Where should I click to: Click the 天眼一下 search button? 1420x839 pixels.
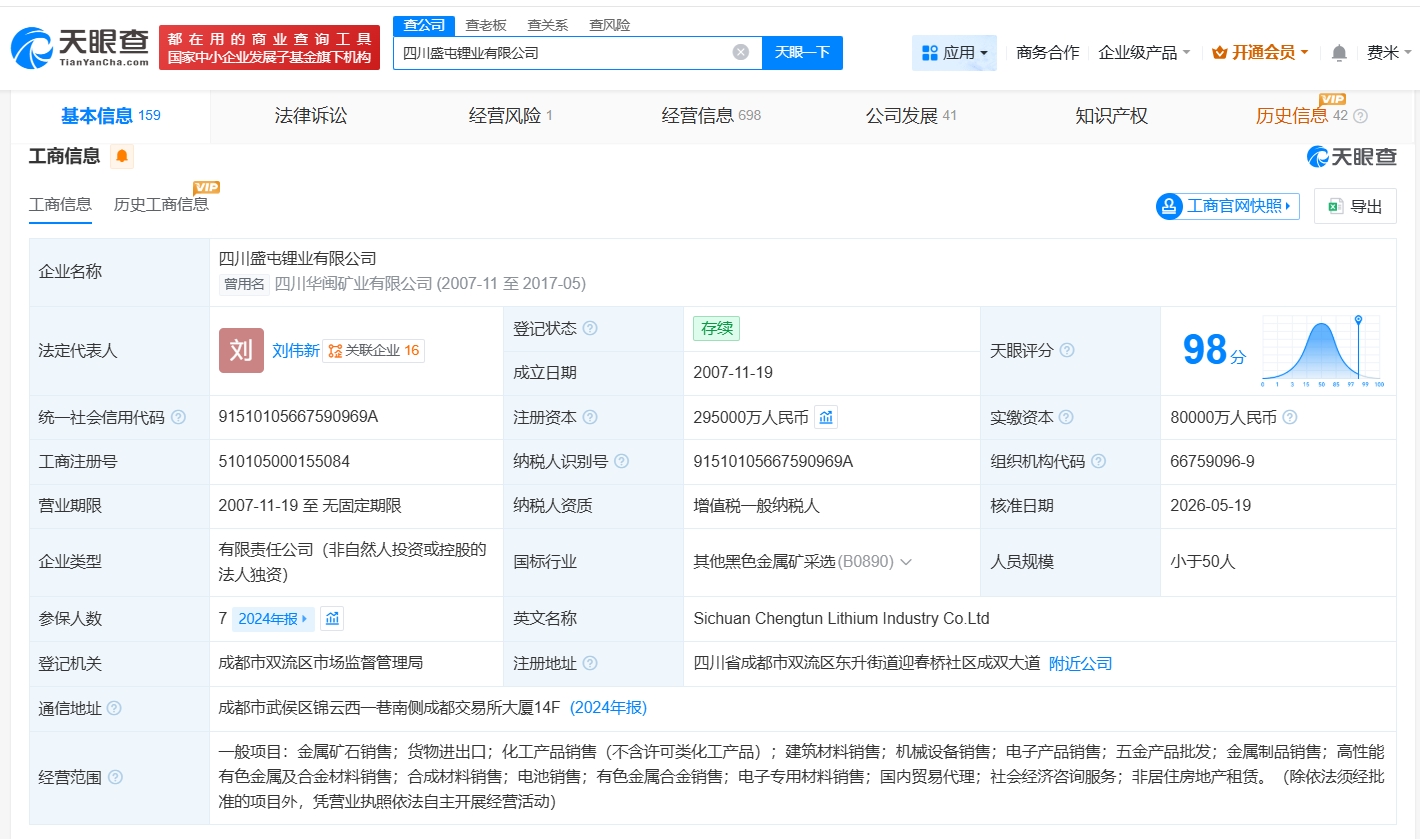tap(802, 53)
